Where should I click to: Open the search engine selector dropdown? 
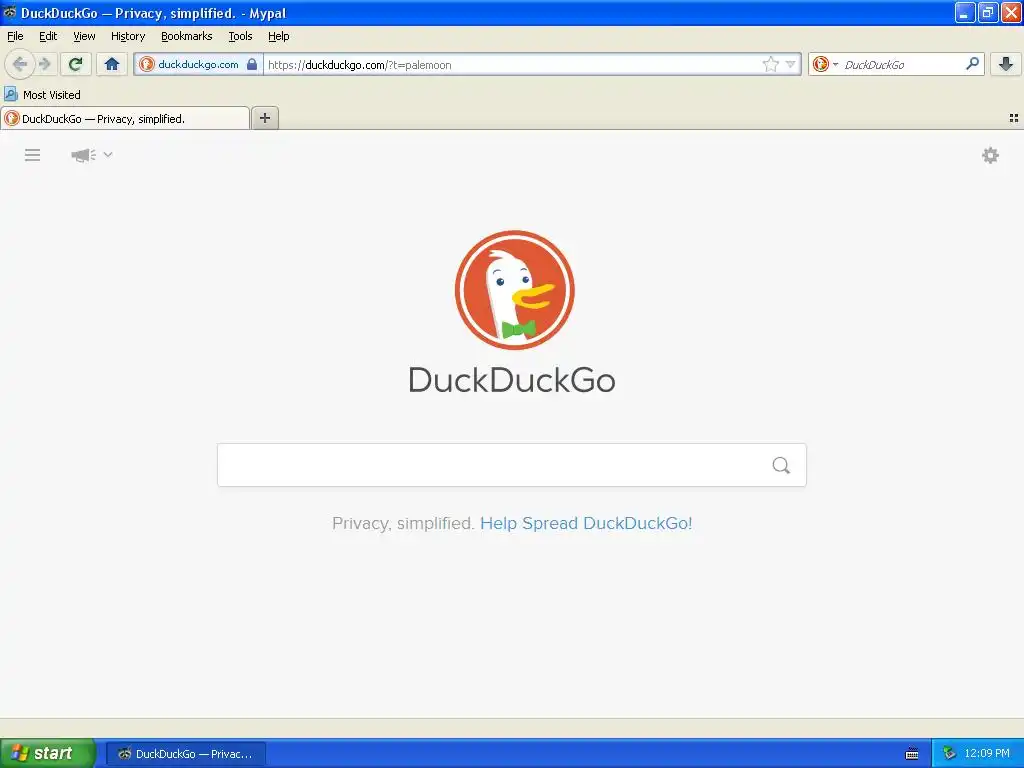(x=825, y=64)
